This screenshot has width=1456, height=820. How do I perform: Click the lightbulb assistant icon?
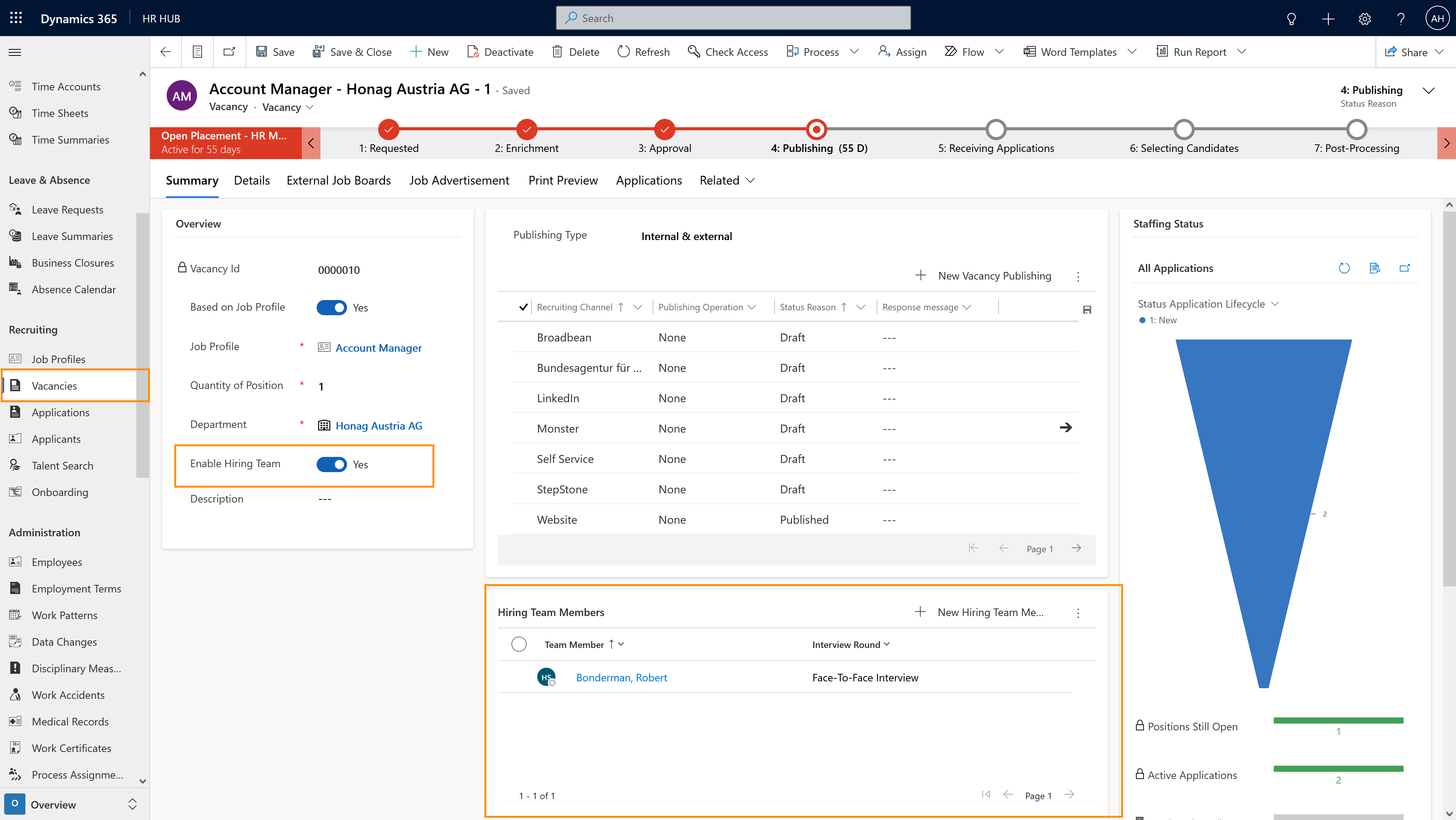[x=1291, y=19]
